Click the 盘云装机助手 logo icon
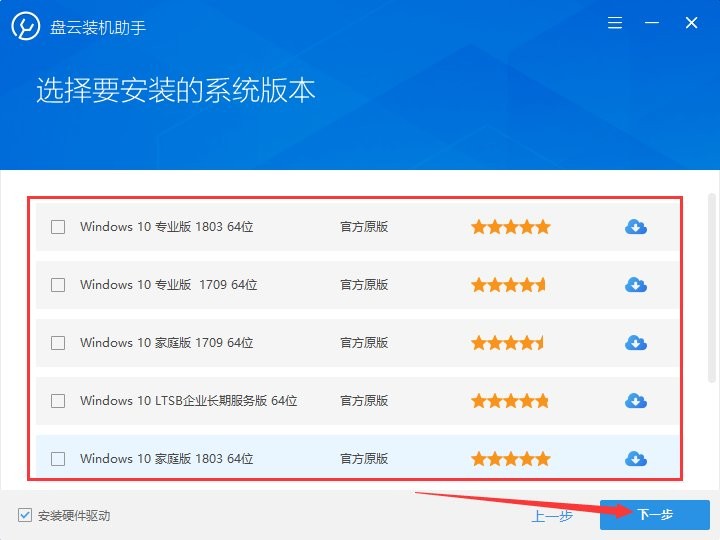This screenshot has height=540, width=720. point(26,26)
